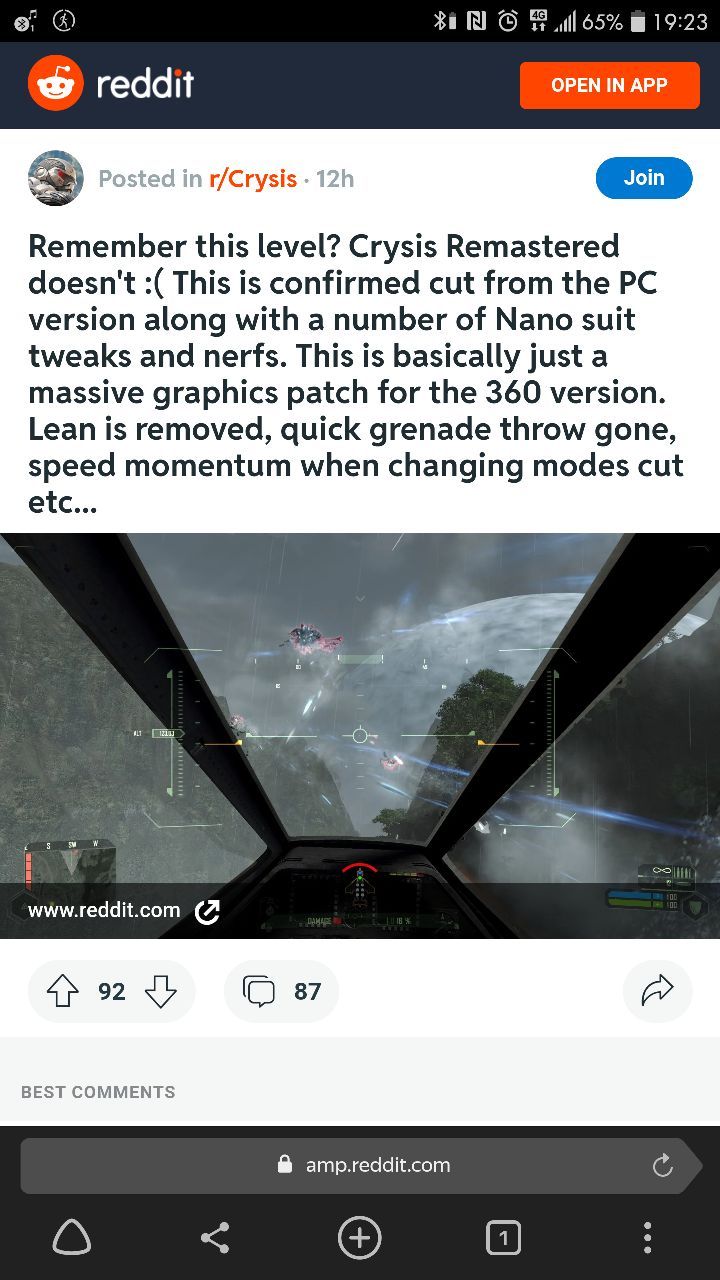Screen dimensions: 720x1280
Task: Open the comments with 87 replies
Action: [x=281, y=991]
